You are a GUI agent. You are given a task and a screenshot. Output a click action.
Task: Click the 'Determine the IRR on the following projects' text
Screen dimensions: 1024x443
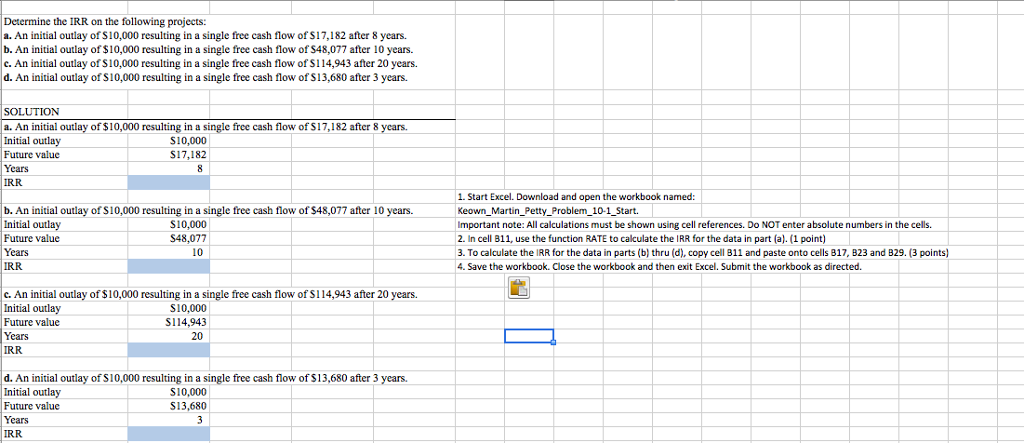[103, 22]
